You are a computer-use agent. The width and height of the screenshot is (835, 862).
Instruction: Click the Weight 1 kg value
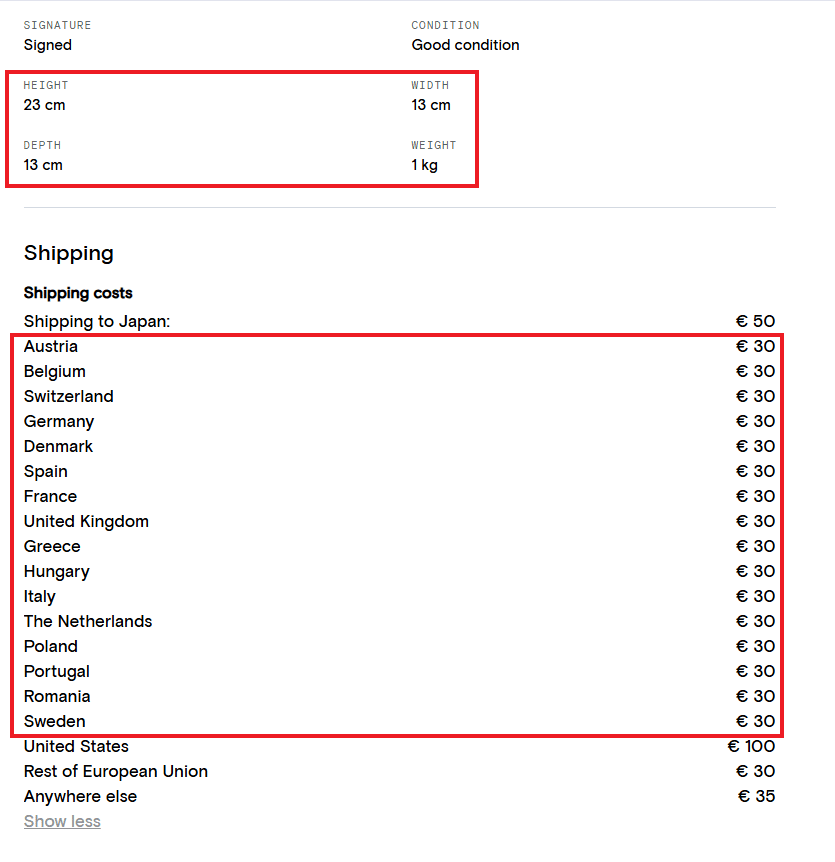pyautogui.click(x=424, y=165)
